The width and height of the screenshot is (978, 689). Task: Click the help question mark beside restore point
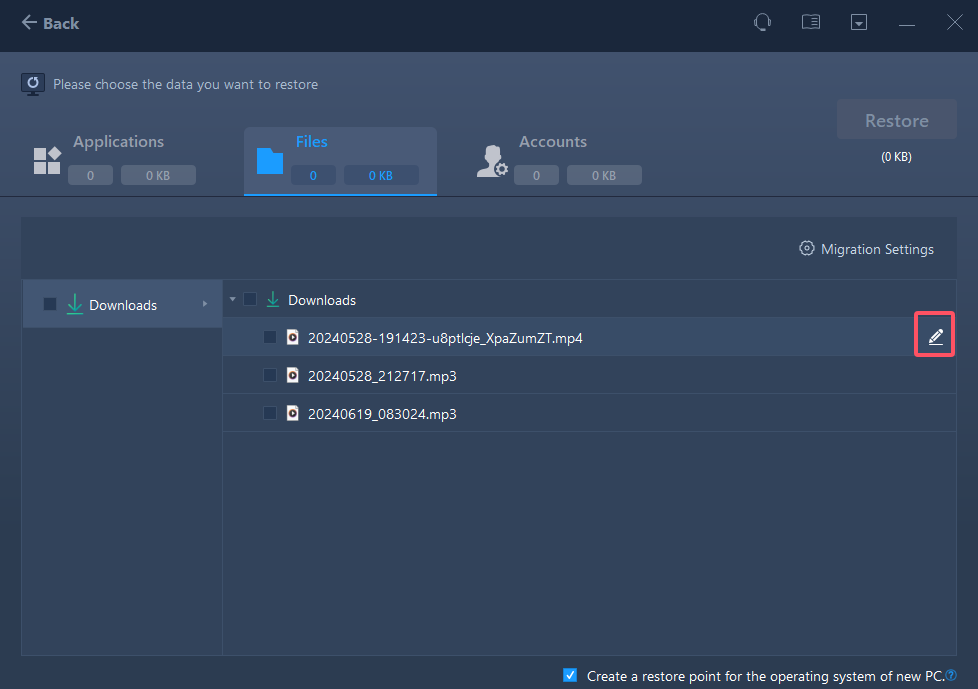(x=951, y=675)
